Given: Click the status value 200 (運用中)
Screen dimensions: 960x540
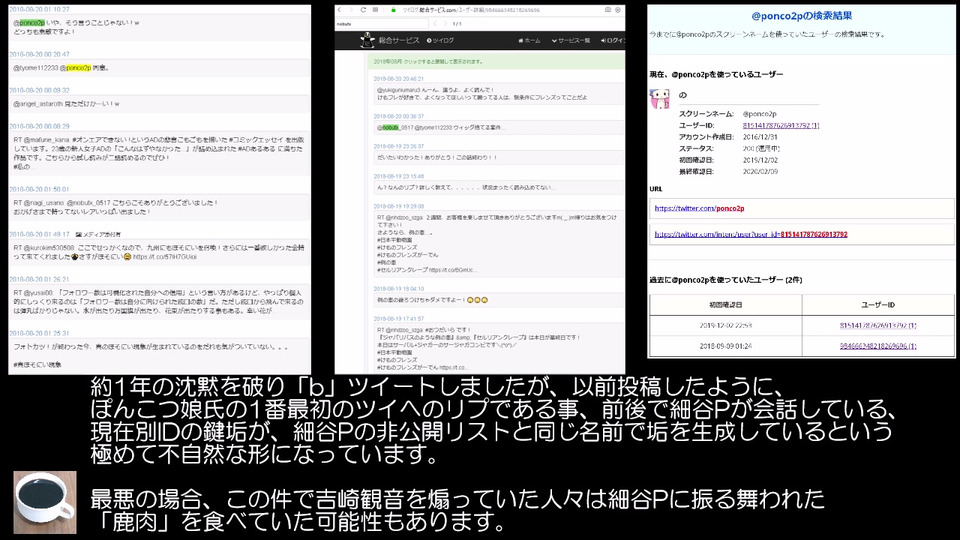Looking at the screenshot, I should [761, 148].
